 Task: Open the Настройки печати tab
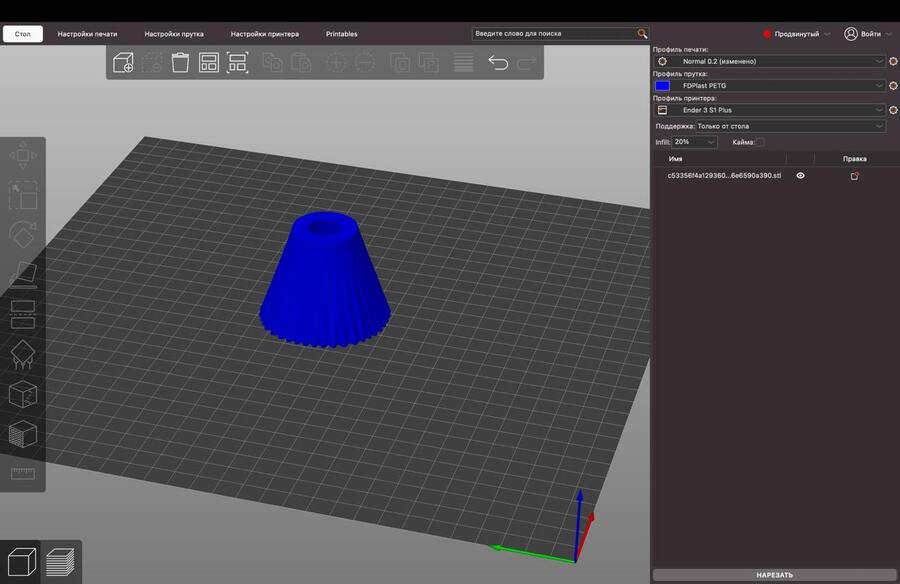point(87,34)
